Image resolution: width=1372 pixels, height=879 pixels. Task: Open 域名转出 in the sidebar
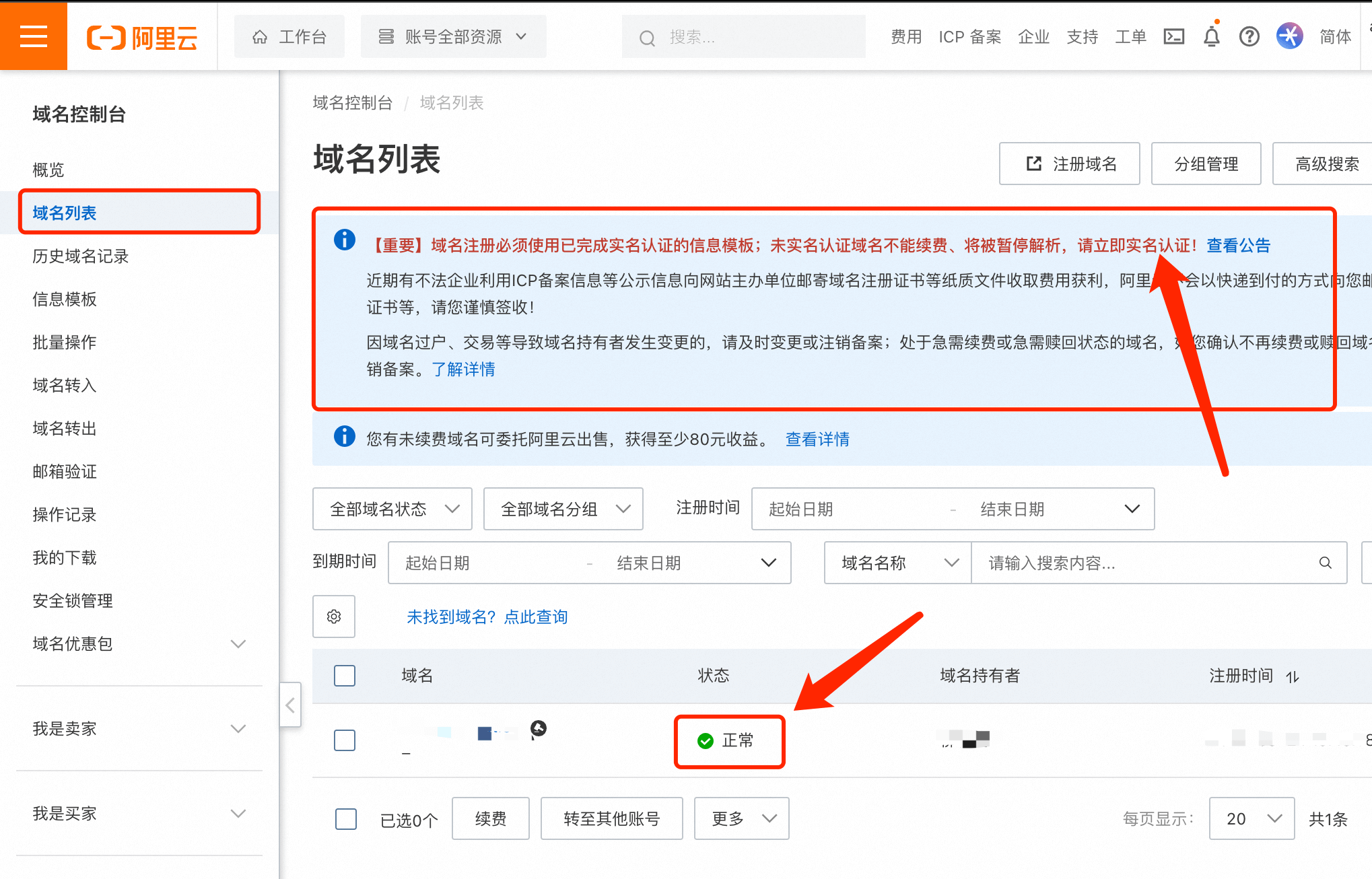pos(65,428)
